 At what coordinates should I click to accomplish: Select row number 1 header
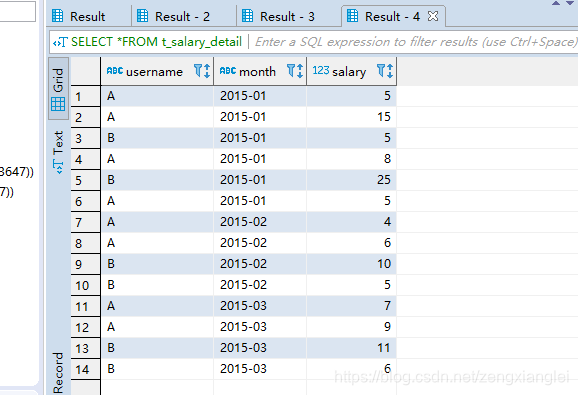tap(86, 97)
